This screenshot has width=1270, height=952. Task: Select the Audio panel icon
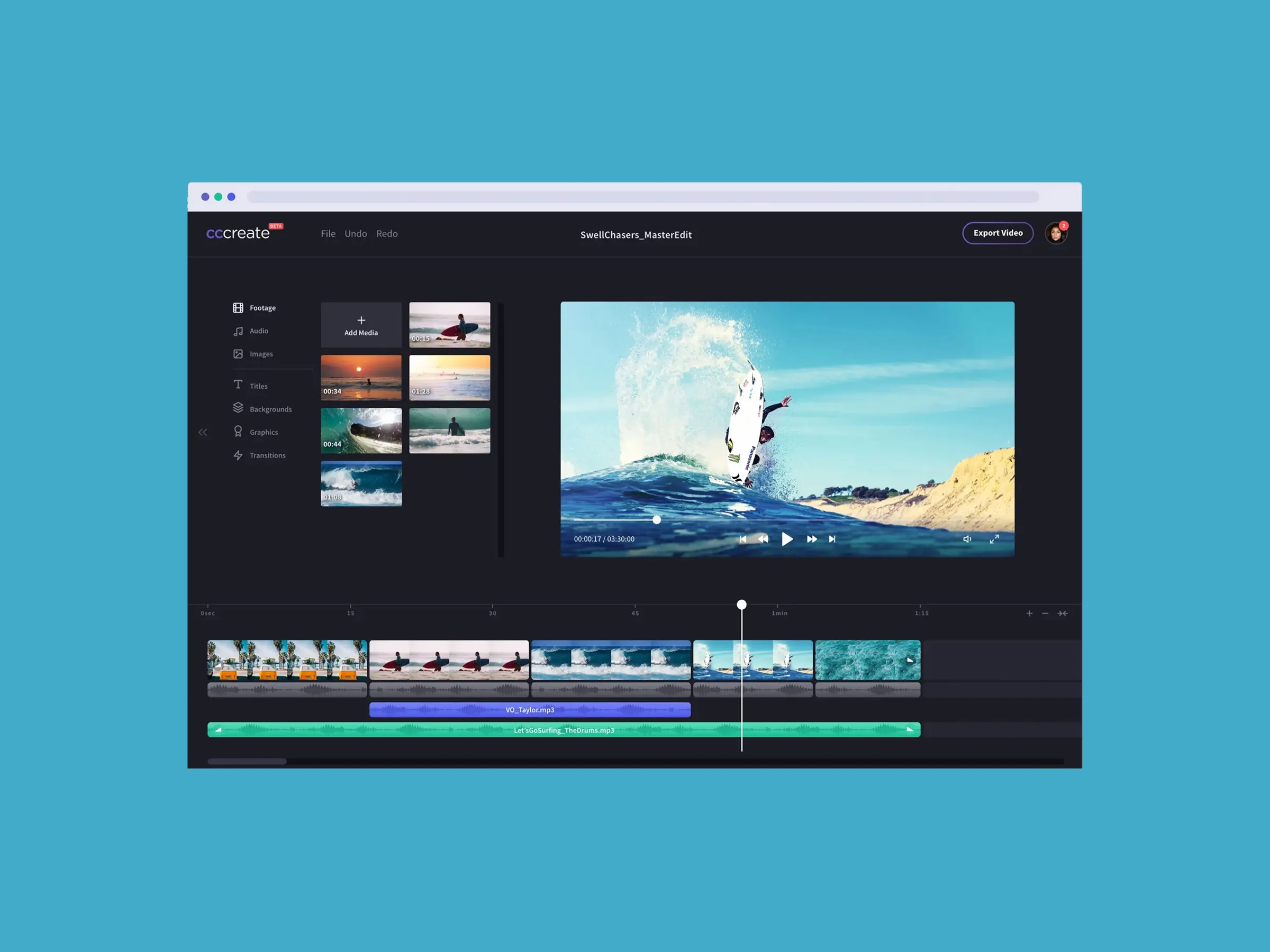(x=237, y=330)
